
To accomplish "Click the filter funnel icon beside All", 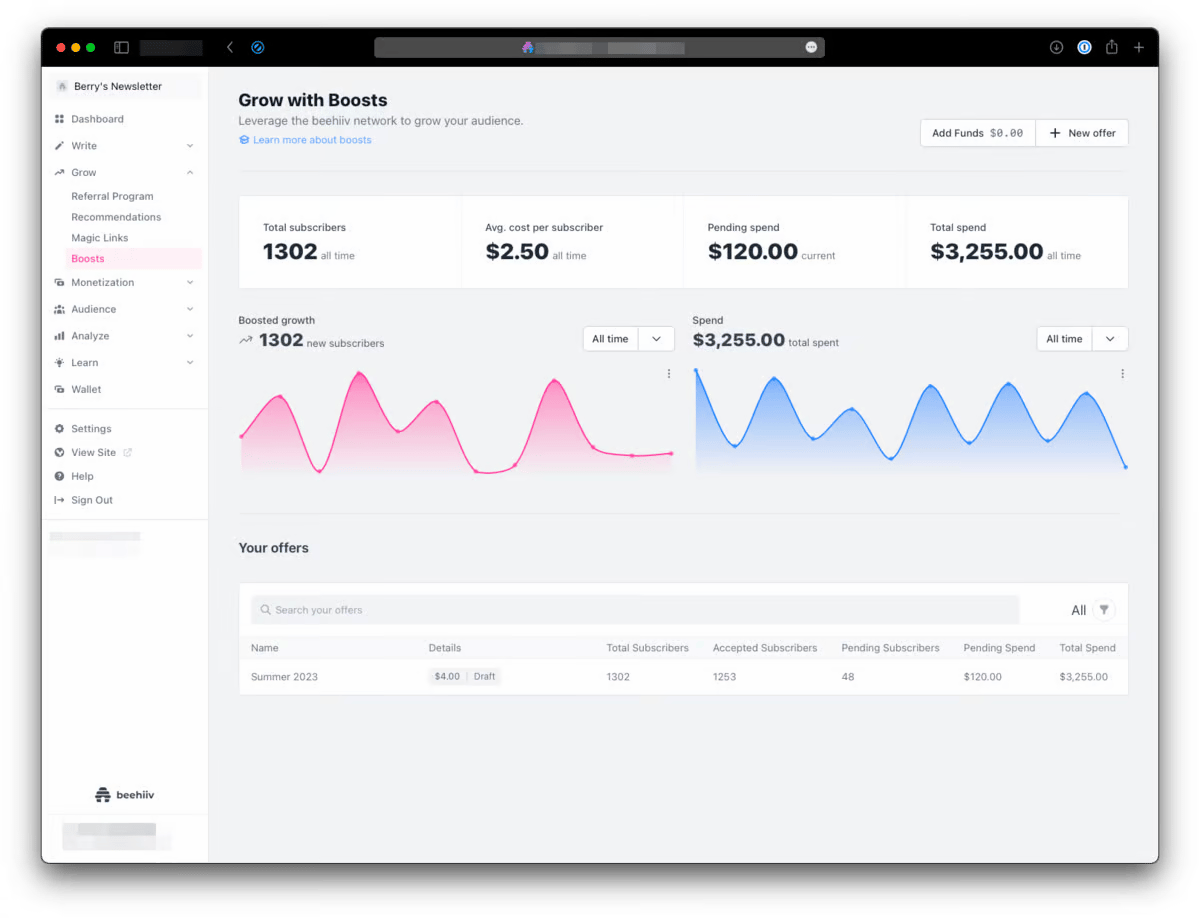I will [x=1104, y=610].
